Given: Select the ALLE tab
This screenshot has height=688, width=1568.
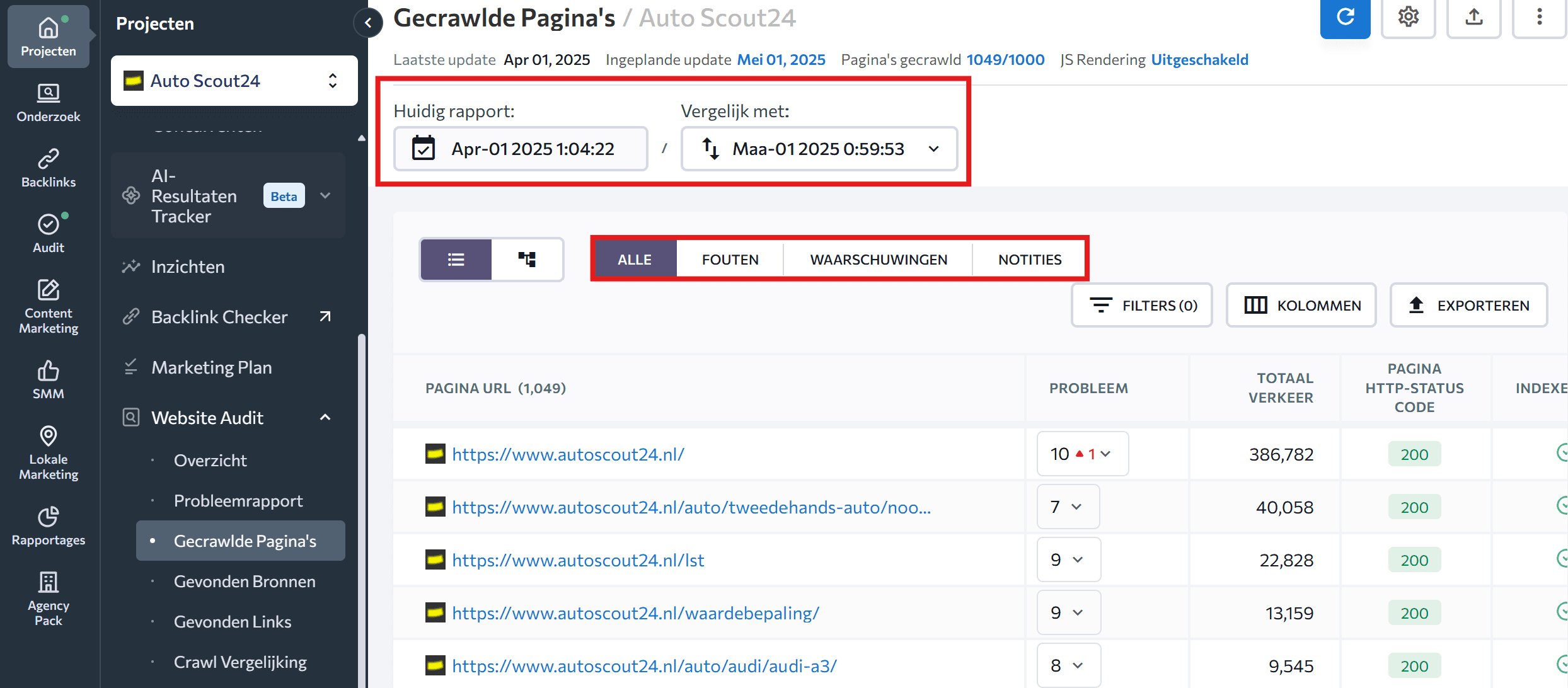Looking at the screenshot, I should tap(635, 259).
